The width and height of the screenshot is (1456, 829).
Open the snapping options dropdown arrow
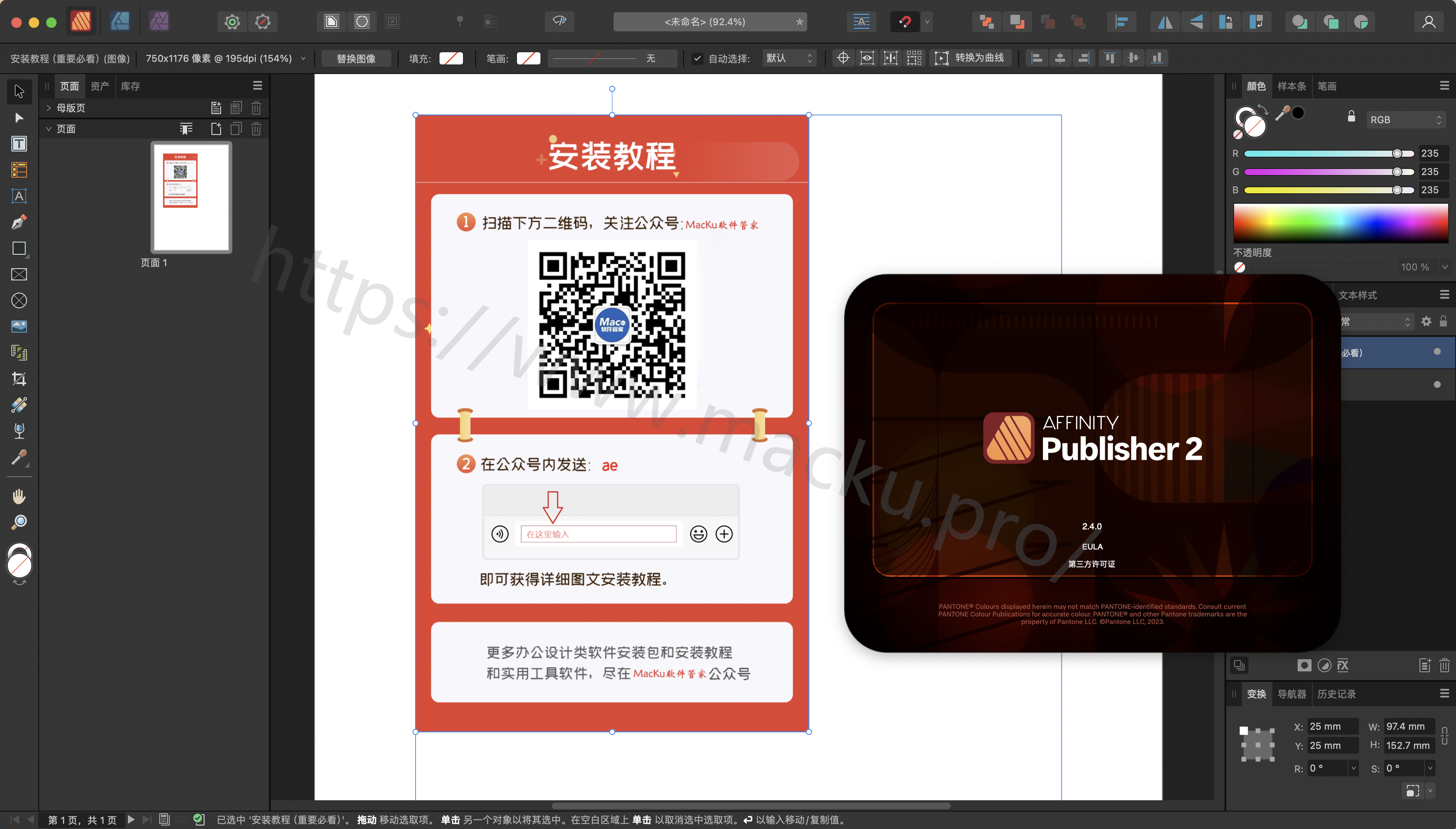click(927, 22)
